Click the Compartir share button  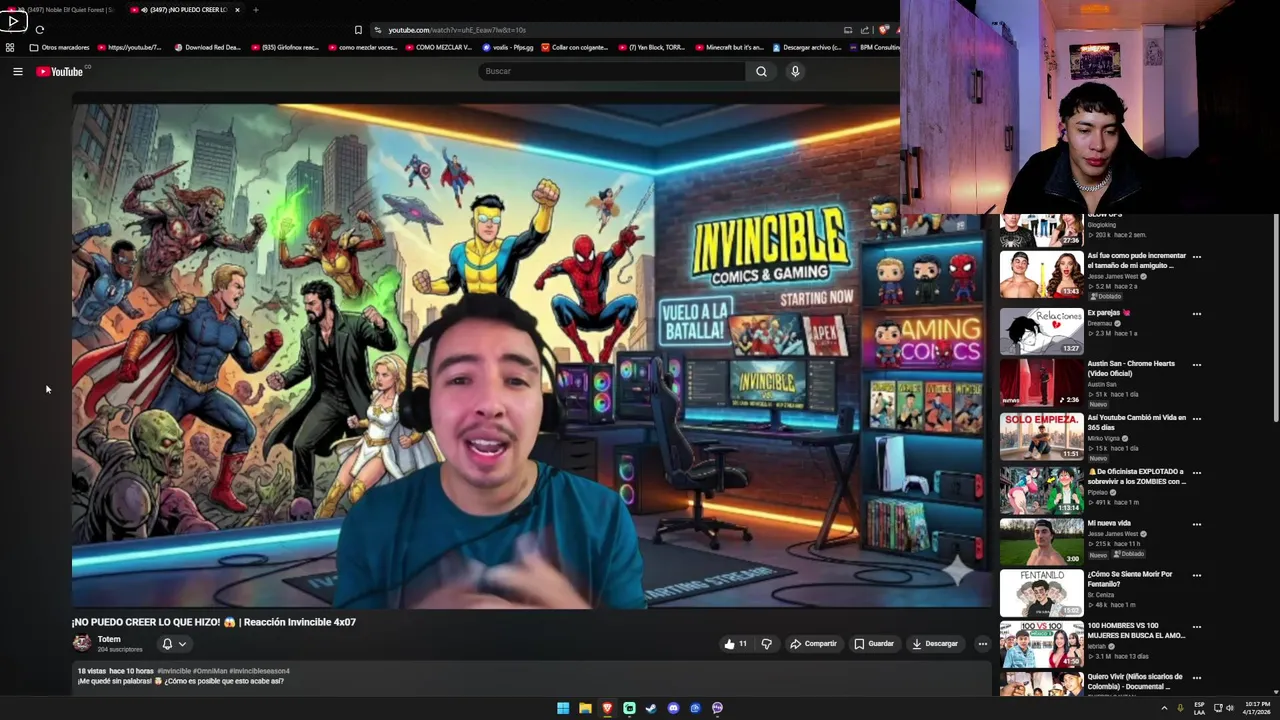pyautogui.click(x=813, y=644)
